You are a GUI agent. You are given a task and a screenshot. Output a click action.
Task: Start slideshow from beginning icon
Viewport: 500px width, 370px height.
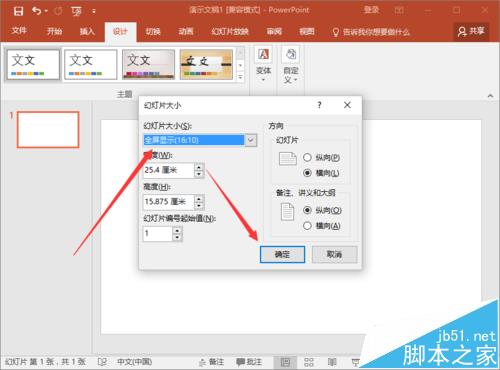click(x=76, y=12)
